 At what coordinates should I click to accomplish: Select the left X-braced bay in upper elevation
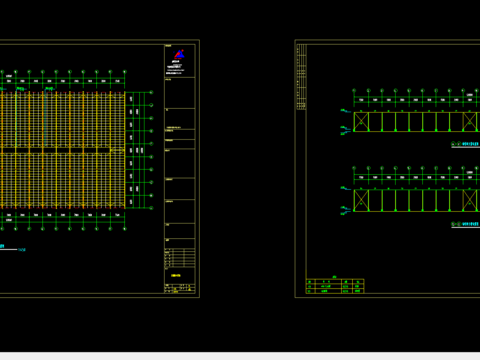(361, 122)
